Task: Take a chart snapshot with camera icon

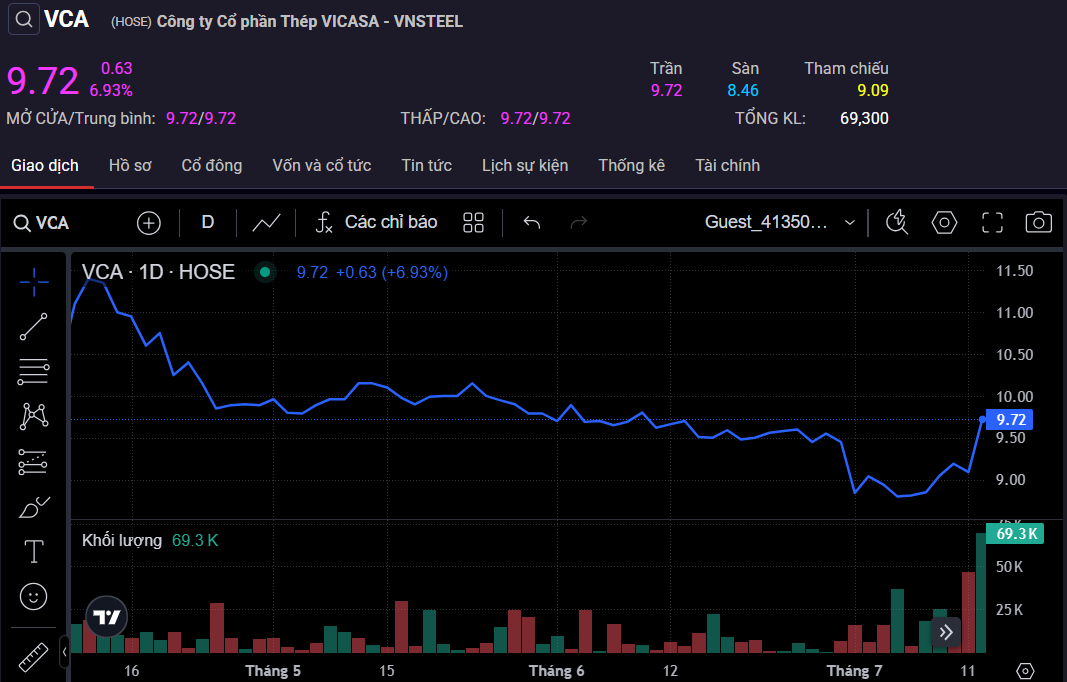Action: (1039, 222)
